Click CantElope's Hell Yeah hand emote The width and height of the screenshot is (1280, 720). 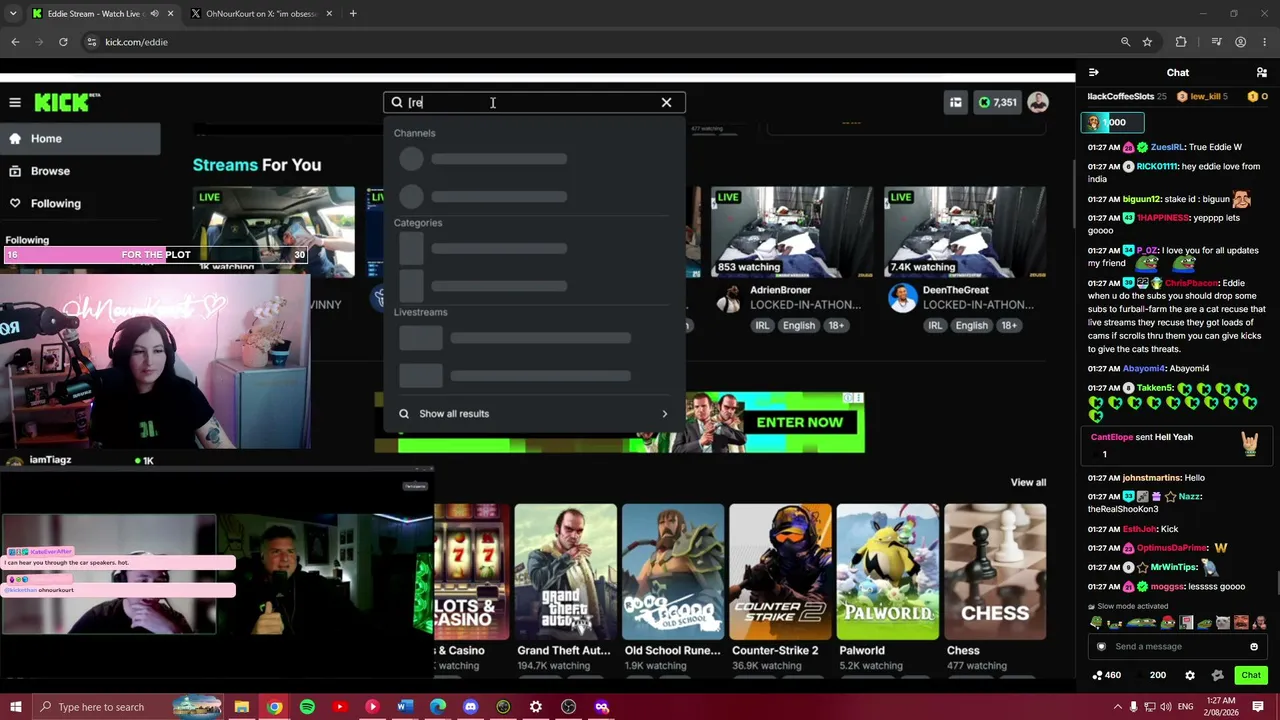1250,444
